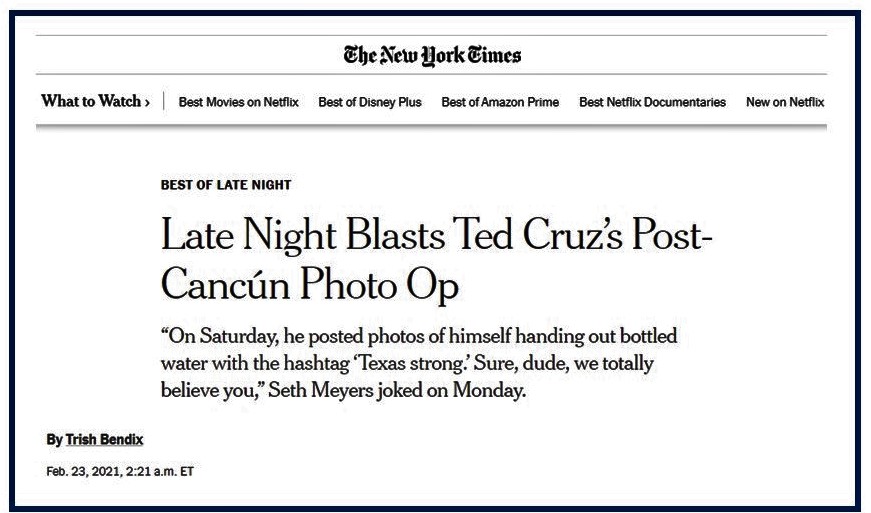Screen dimensions: 871x513
Task: Visit the New on Netflix link
Action: tap(785, 102)
